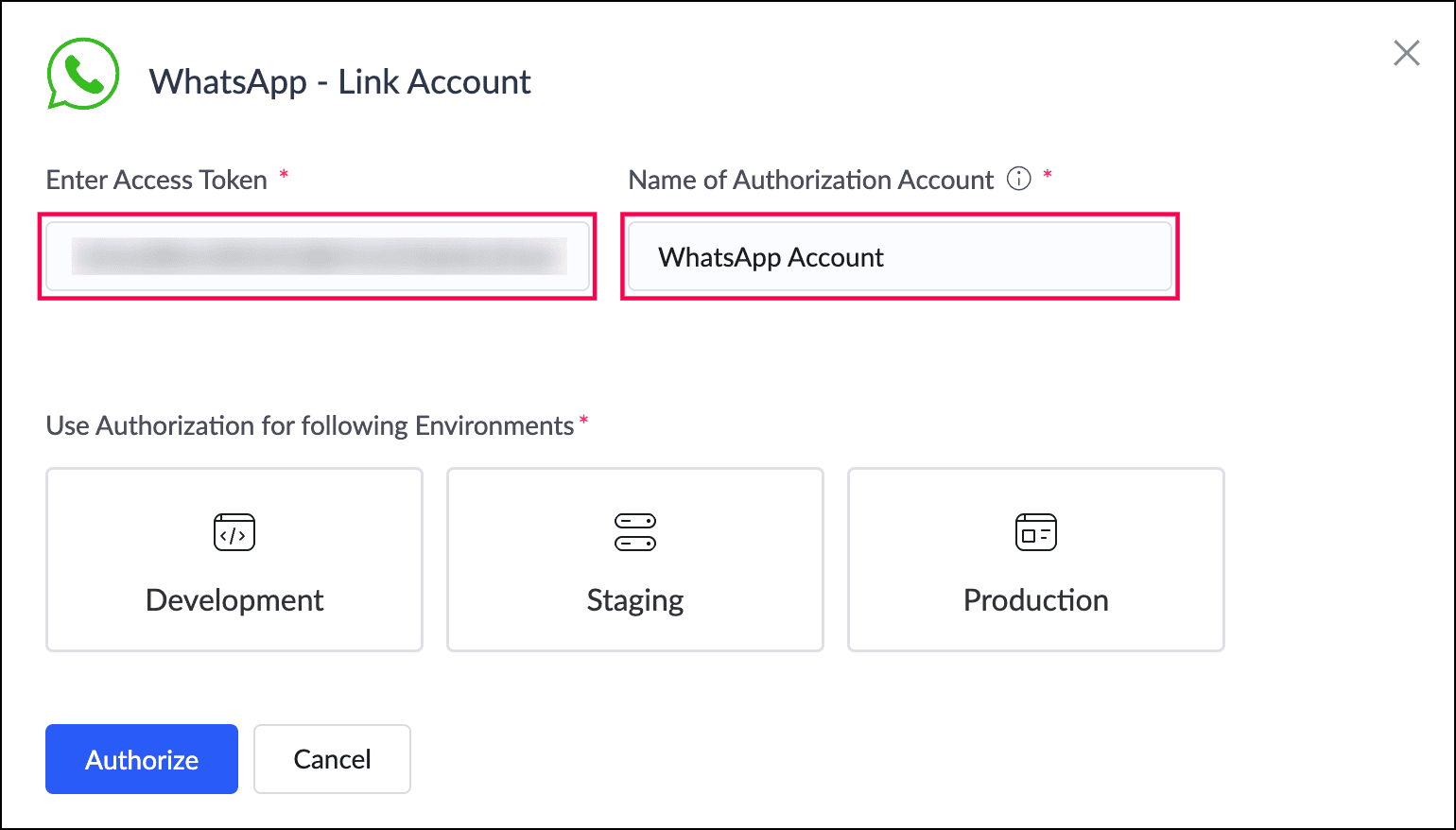This screenshot has width=1456, height=830.
Task: Click "Use Authorization for following Environments" heading
Action: [x=310, y=425]
